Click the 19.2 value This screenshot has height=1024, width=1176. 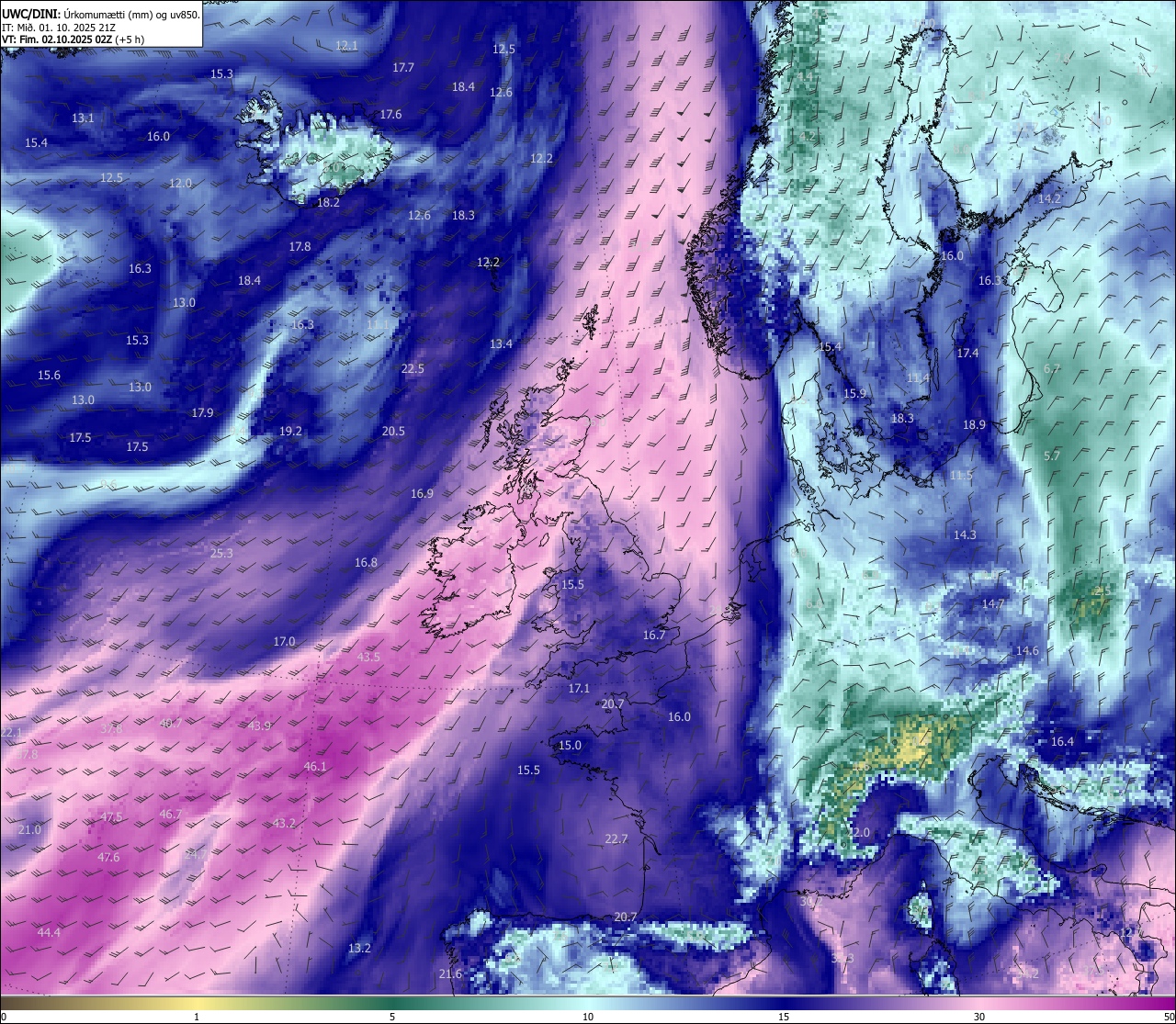[x=290, y=432]
